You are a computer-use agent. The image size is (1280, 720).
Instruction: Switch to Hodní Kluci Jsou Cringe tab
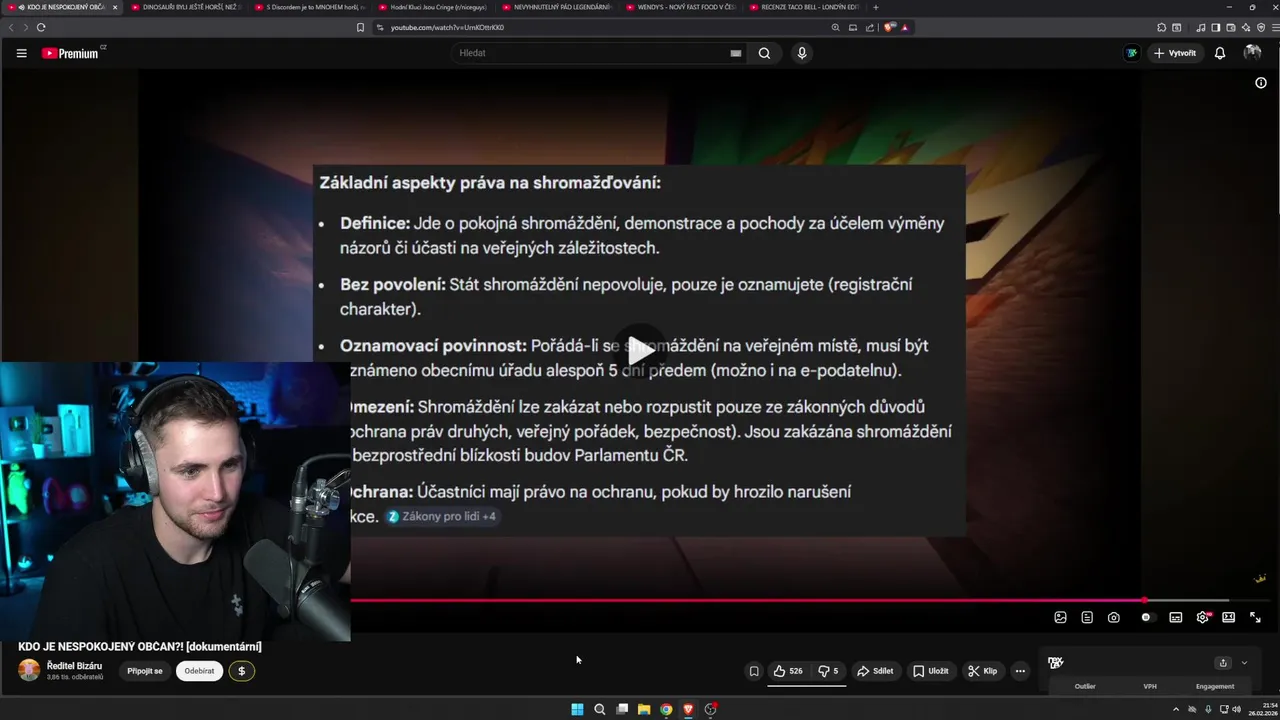434,7
